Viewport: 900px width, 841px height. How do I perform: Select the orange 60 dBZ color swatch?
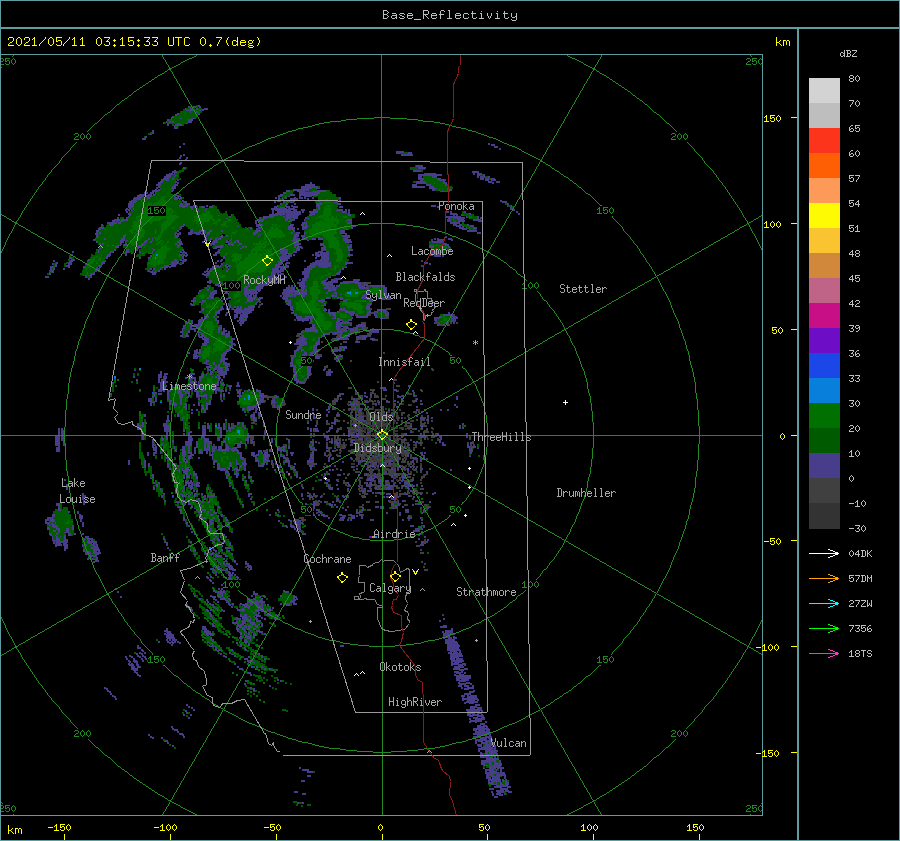click(824, 165)
